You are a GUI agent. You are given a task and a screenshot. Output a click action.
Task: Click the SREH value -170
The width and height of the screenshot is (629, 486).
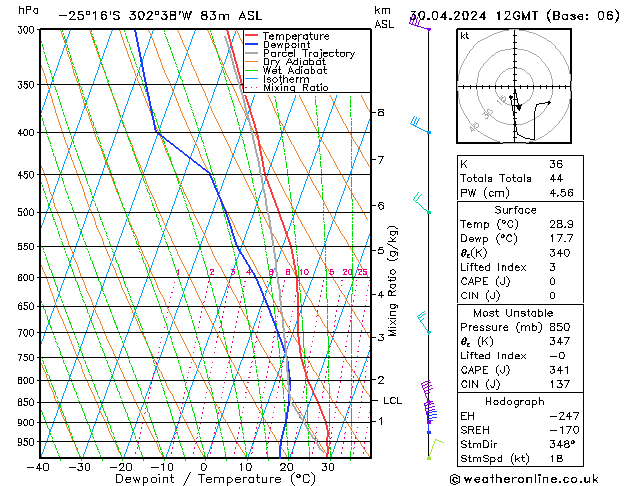point(564,430)
